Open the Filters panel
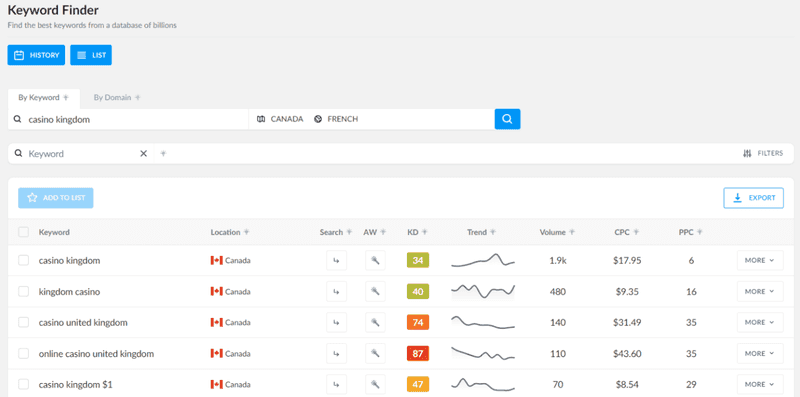 click(763, 153)
